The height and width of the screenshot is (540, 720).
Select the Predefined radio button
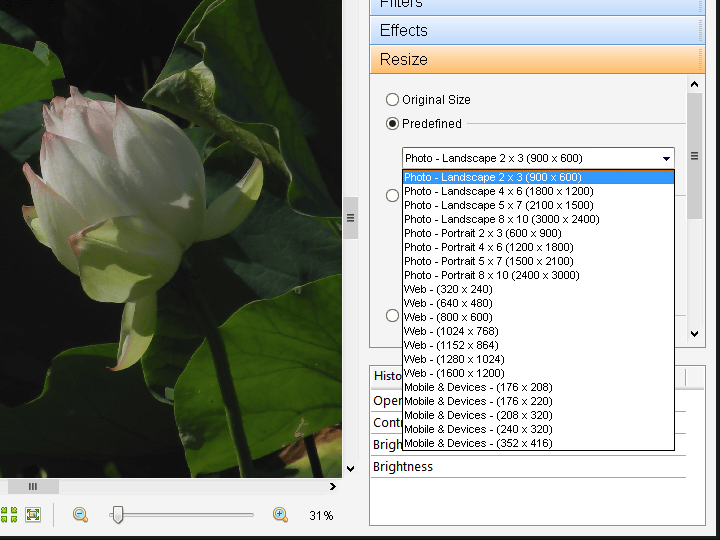393,124
